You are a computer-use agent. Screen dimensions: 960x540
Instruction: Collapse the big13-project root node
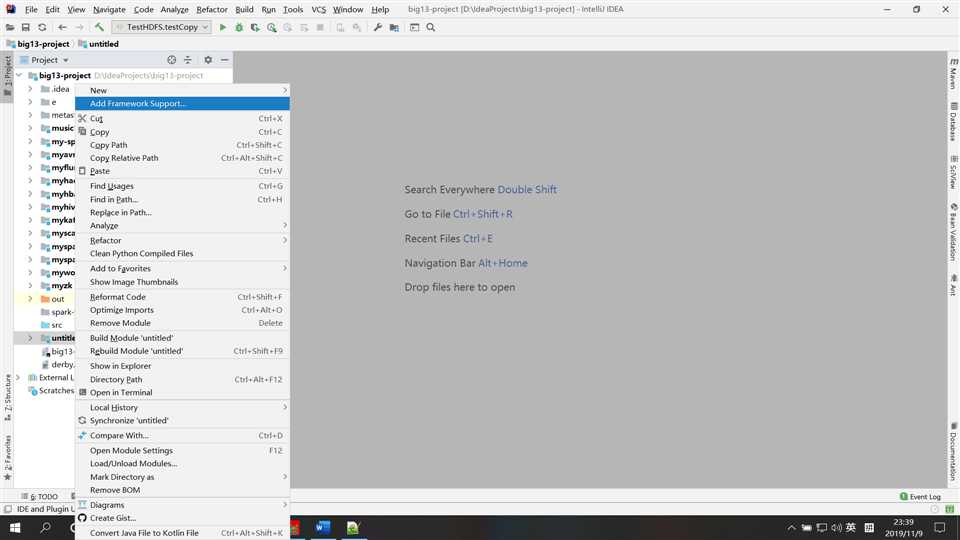click(x=19, y=75)
